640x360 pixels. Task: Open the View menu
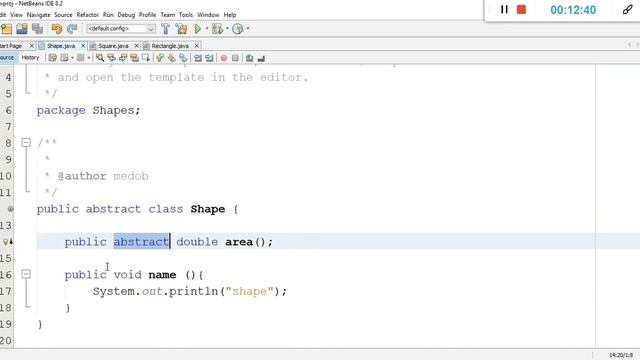[16, 15]
